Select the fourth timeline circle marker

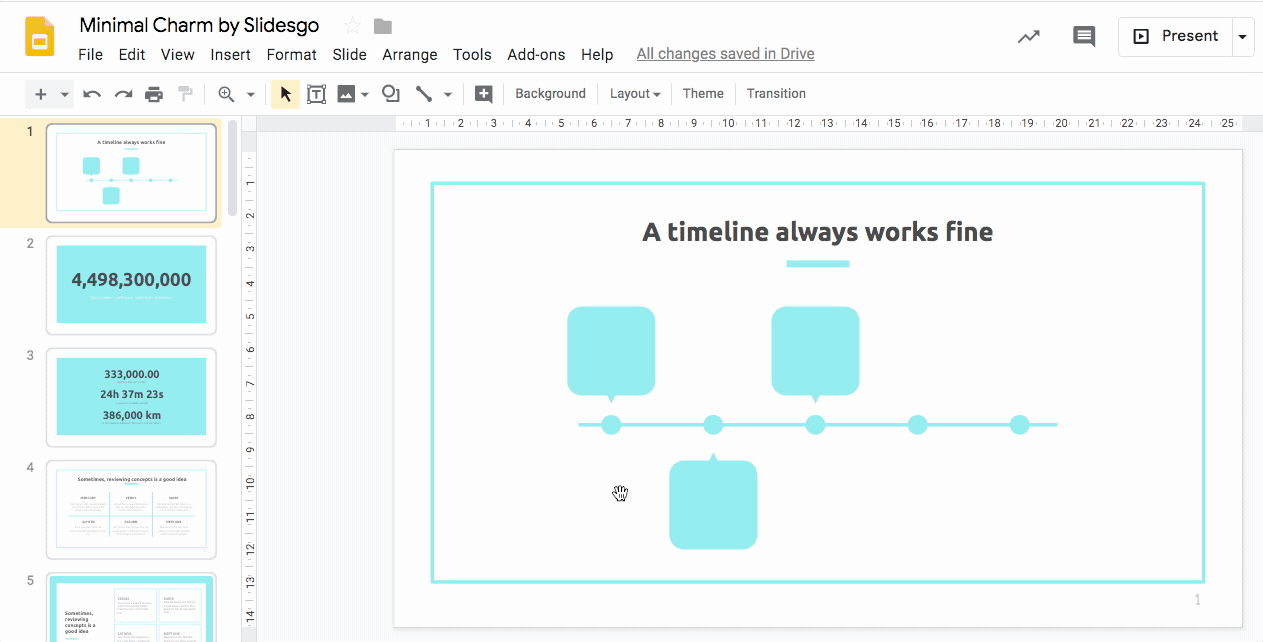pos(917,425)
